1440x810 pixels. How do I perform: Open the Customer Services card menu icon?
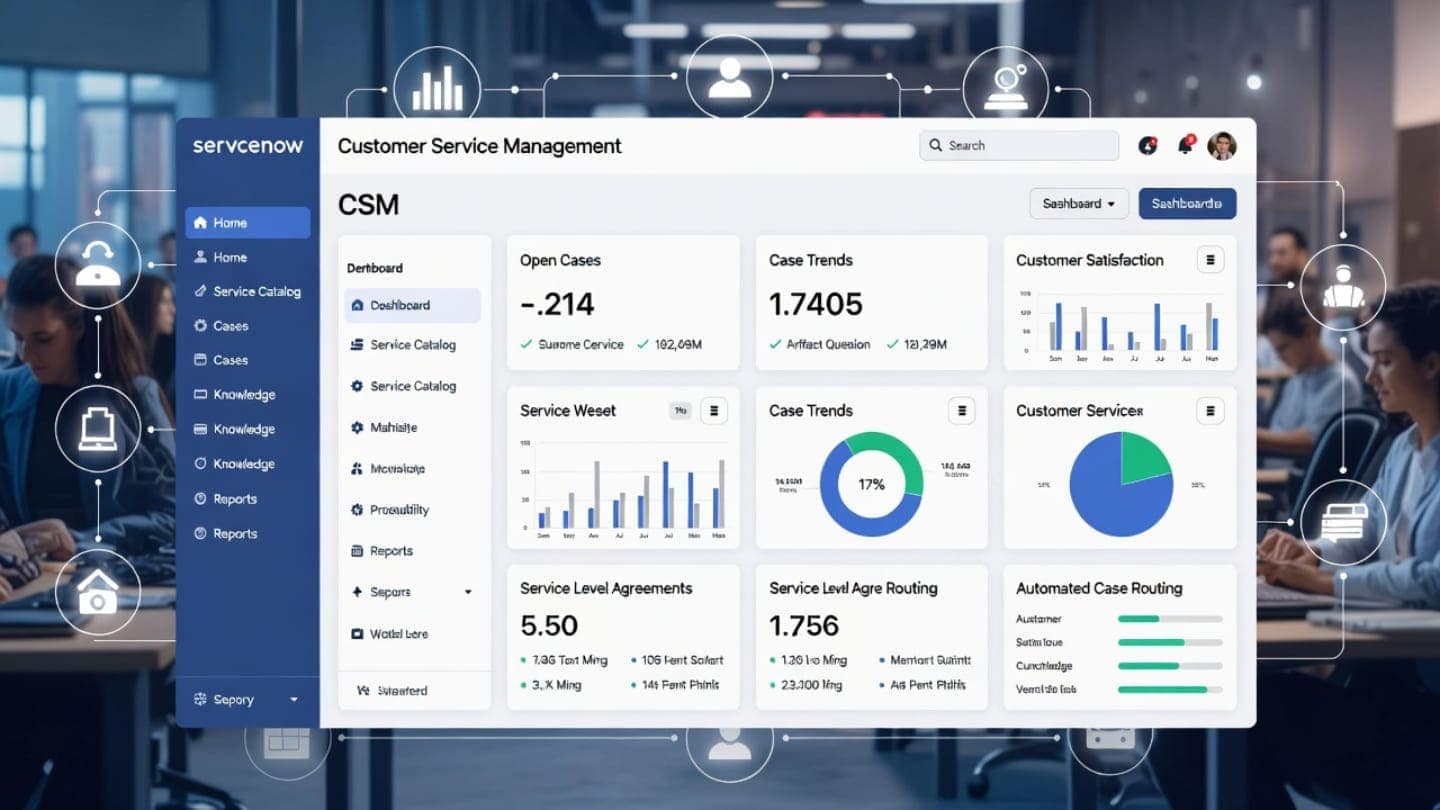coord(1210,410)
